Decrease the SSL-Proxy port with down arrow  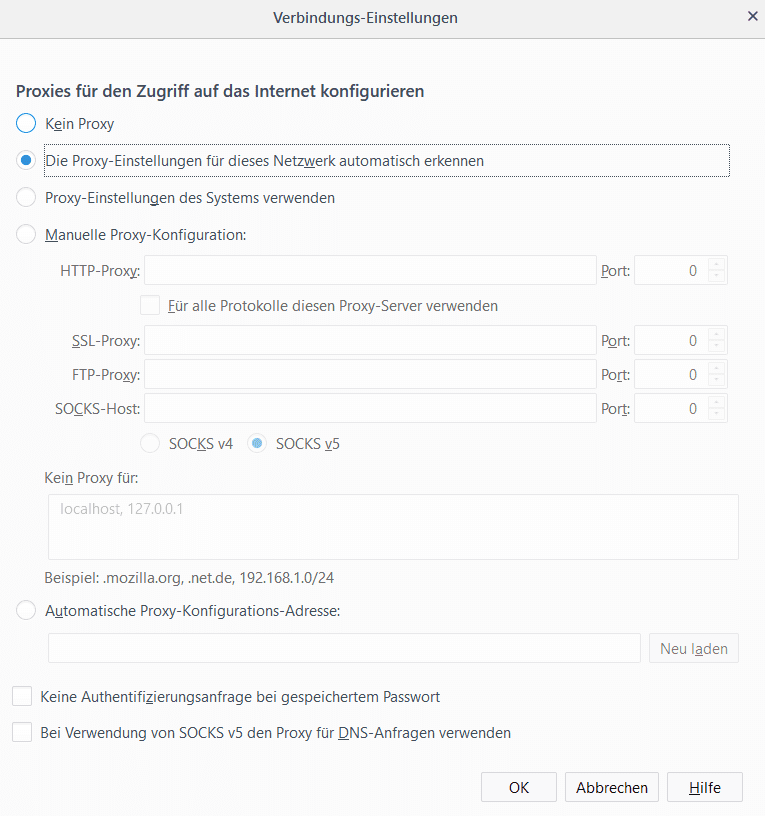(716, 347)
